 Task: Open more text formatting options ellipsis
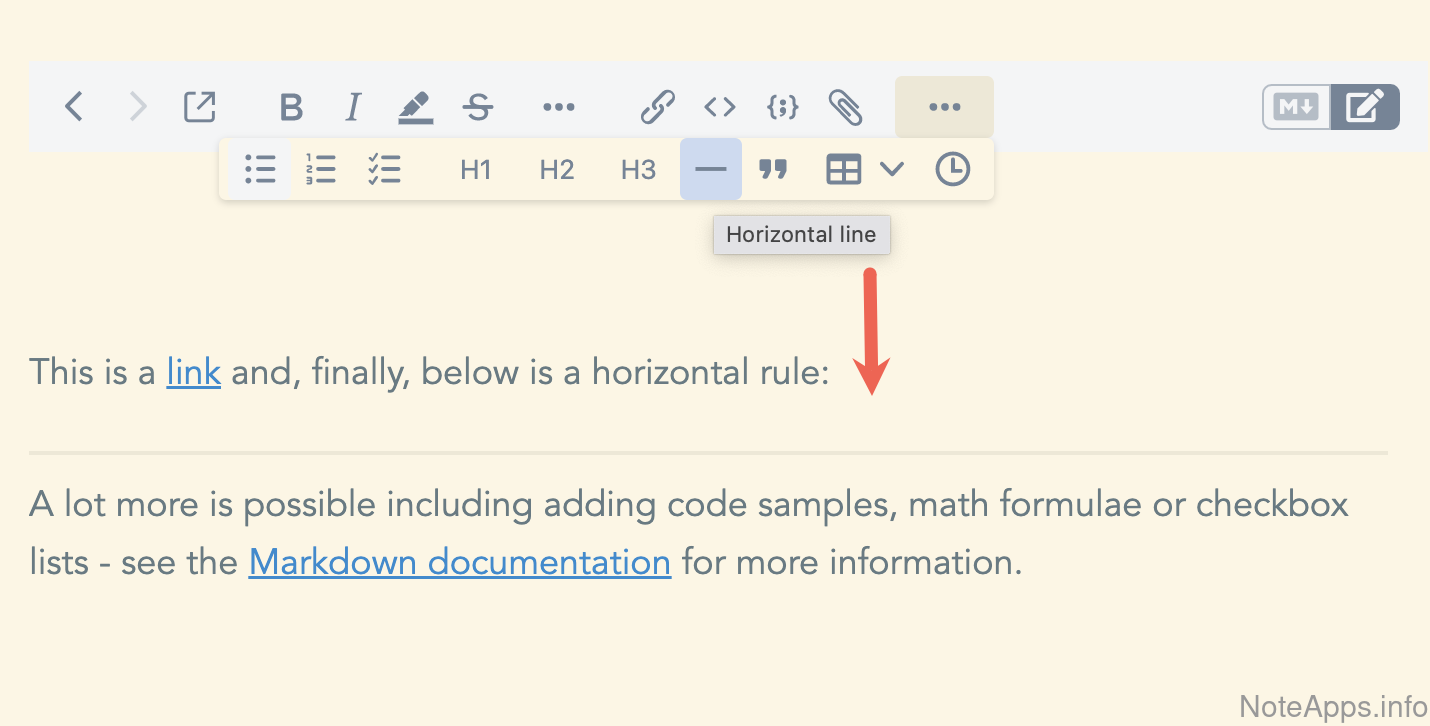click(x=558, y=107)
